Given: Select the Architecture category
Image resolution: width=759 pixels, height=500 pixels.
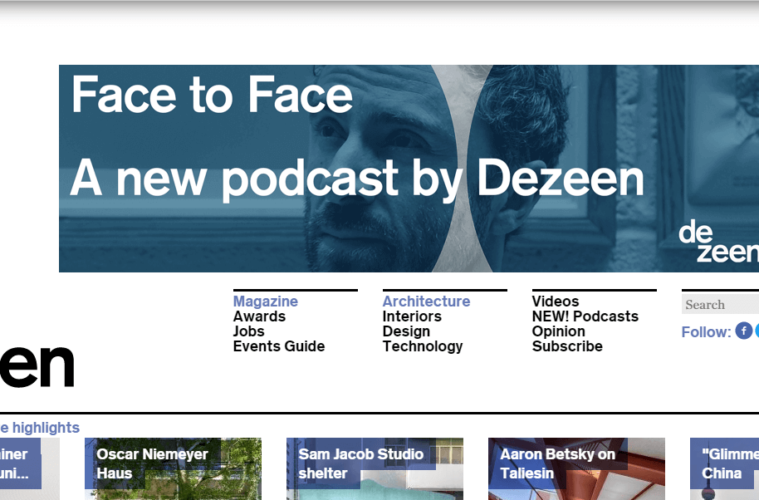Looking at the screenshot, I should pyautogui.click(x=426, y=301).
